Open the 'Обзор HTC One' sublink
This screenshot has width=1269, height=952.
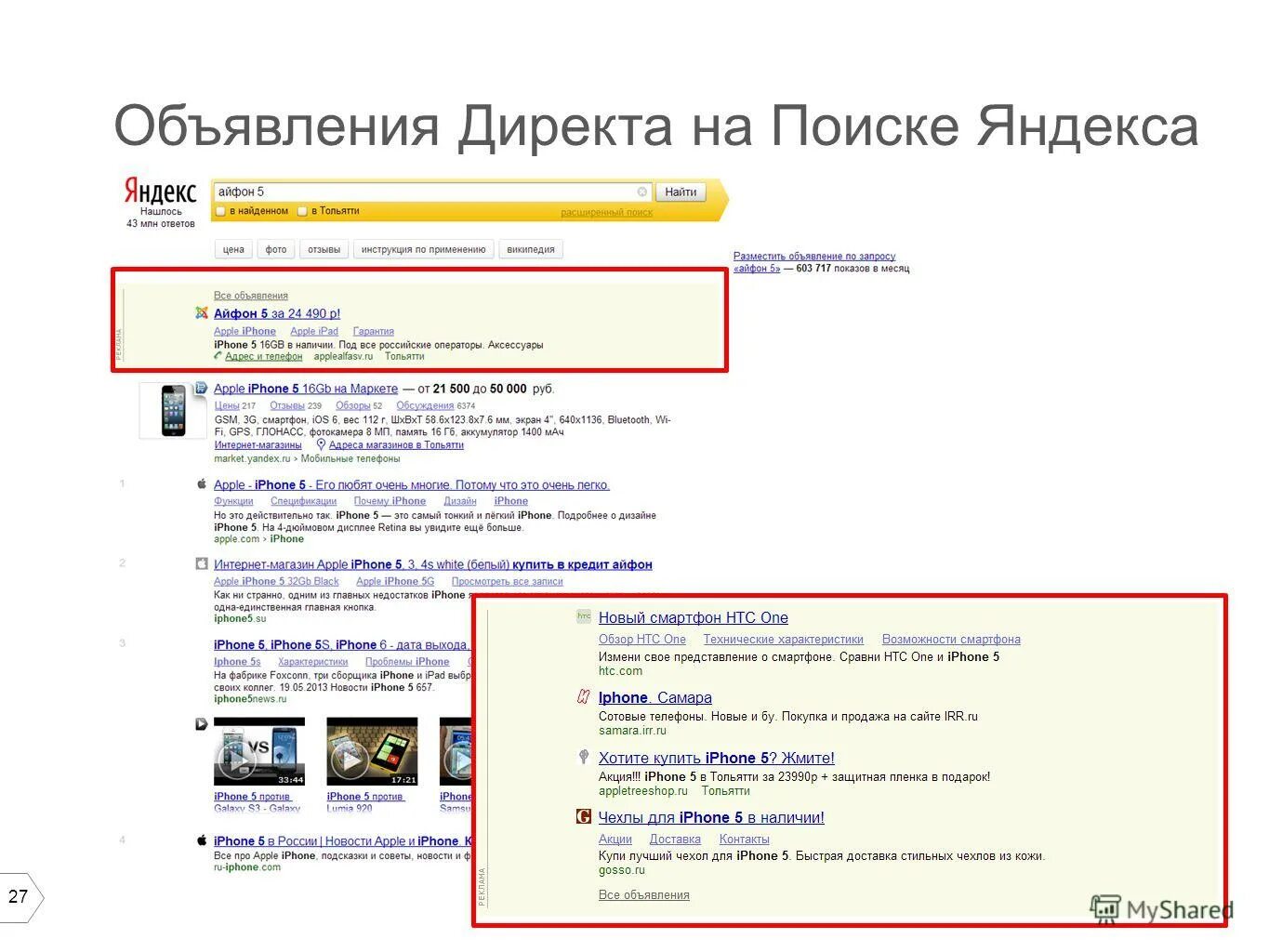tap(642, 639)
